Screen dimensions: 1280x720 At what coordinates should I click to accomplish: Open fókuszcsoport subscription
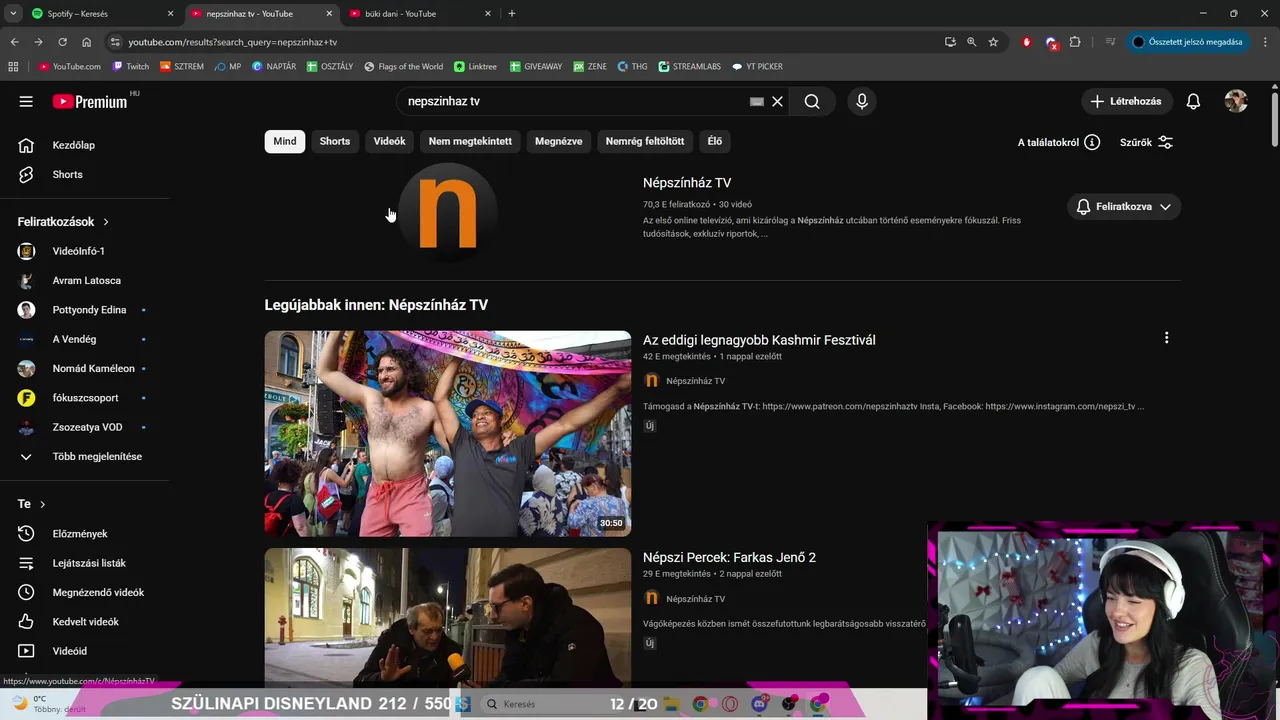85,398
